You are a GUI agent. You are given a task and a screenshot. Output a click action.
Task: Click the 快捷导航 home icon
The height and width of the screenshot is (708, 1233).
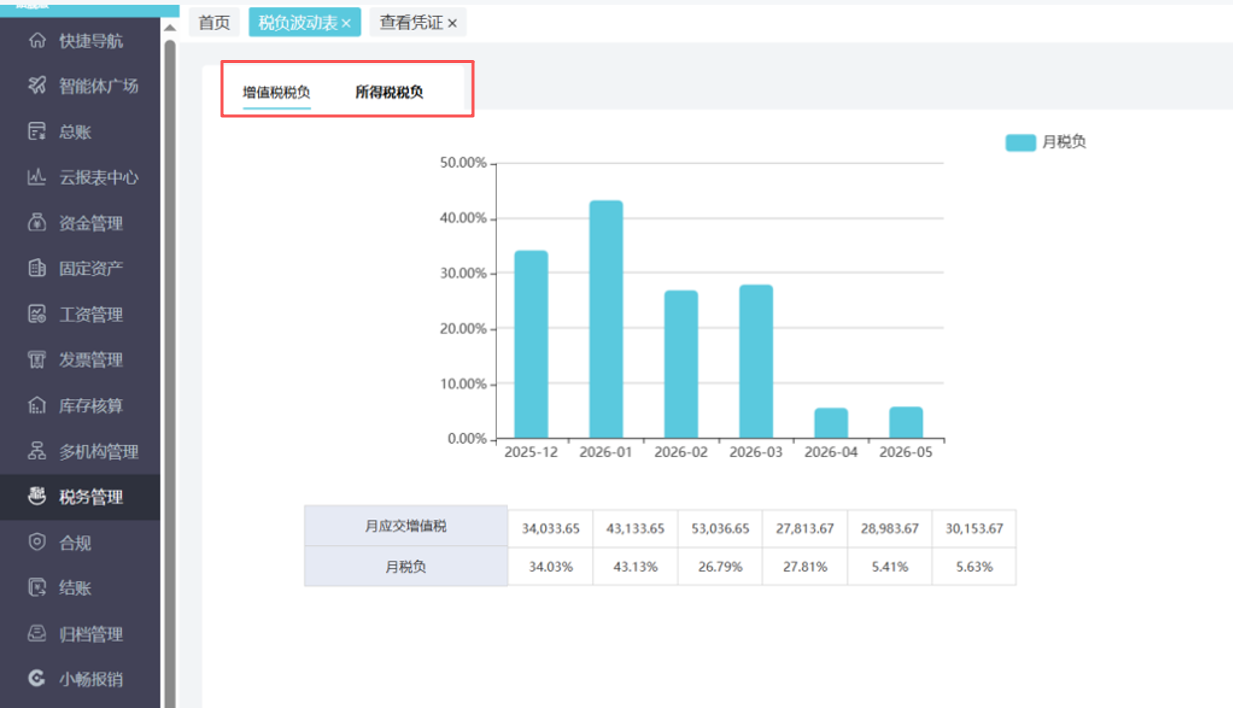[x=37, y=41]
